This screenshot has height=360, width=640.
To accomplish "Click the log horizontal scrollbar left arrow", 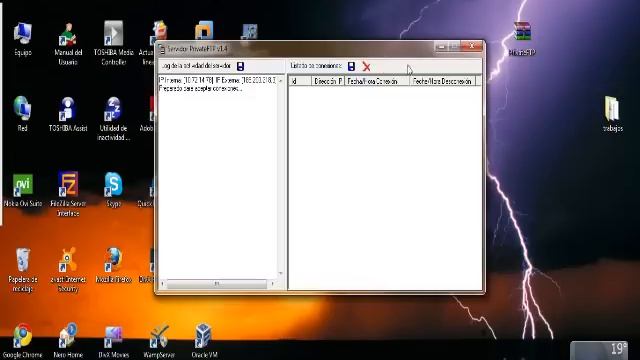I will (162, 283).
